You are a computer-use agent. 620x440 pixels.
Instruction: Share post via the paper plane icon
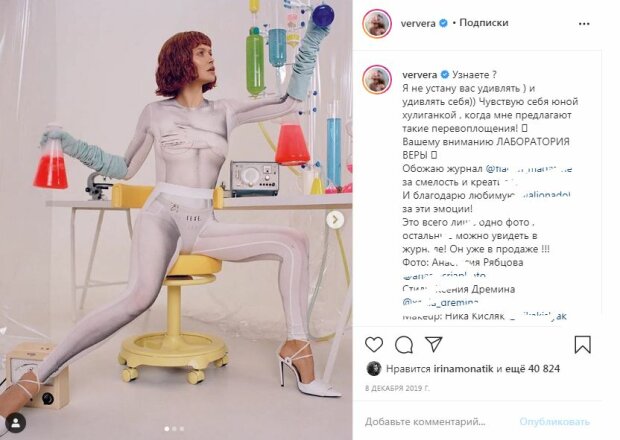pyautogui.click(x=434, y=344)
